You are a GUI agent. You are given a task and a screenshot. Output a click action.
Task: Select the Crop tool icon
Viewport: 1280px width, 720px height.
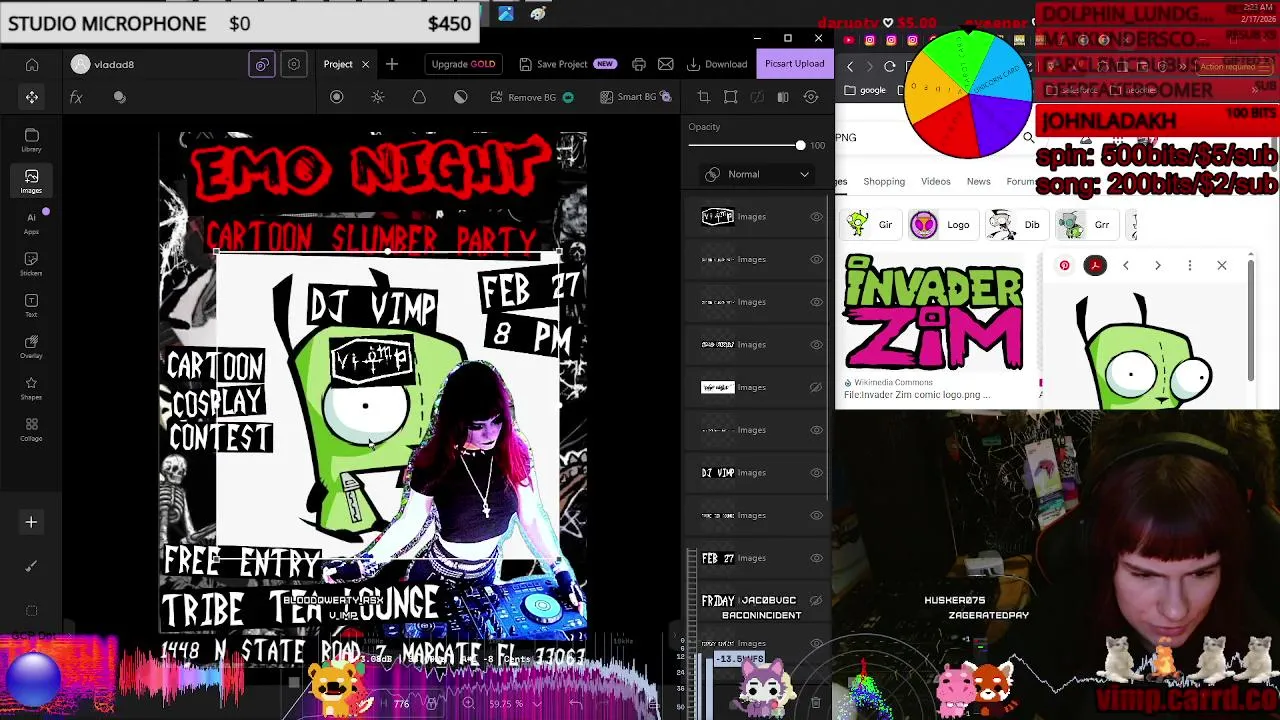coord(703,97)
